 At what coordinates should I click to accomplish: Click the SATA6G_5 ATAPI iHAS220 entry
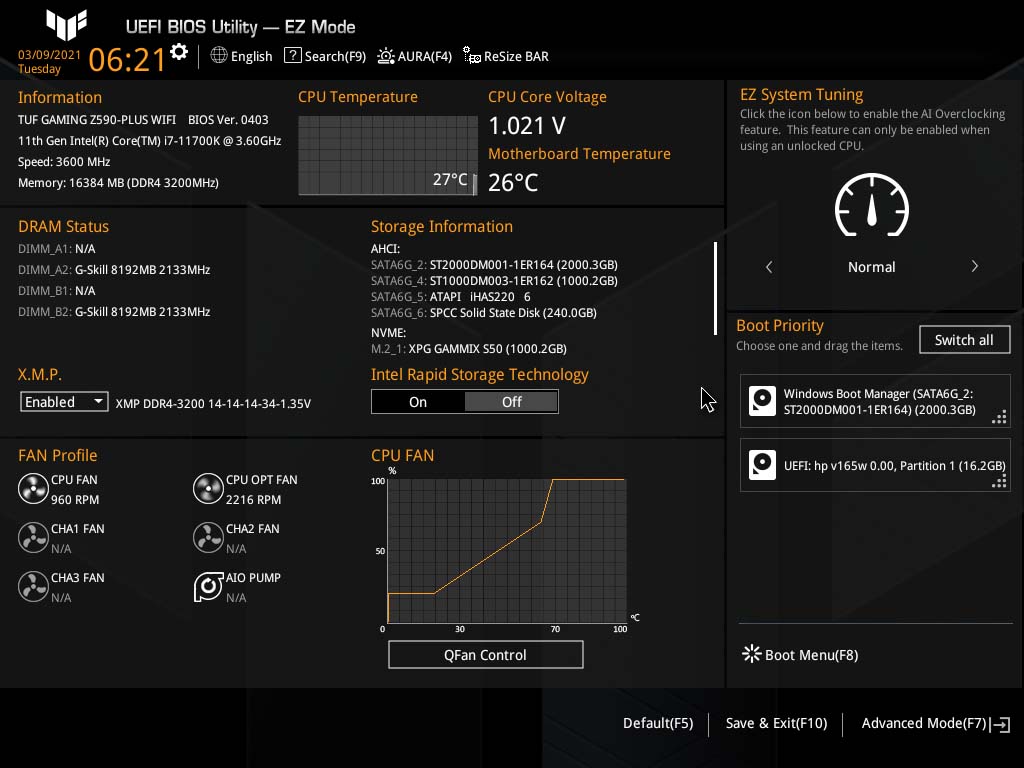click(451, 296)
